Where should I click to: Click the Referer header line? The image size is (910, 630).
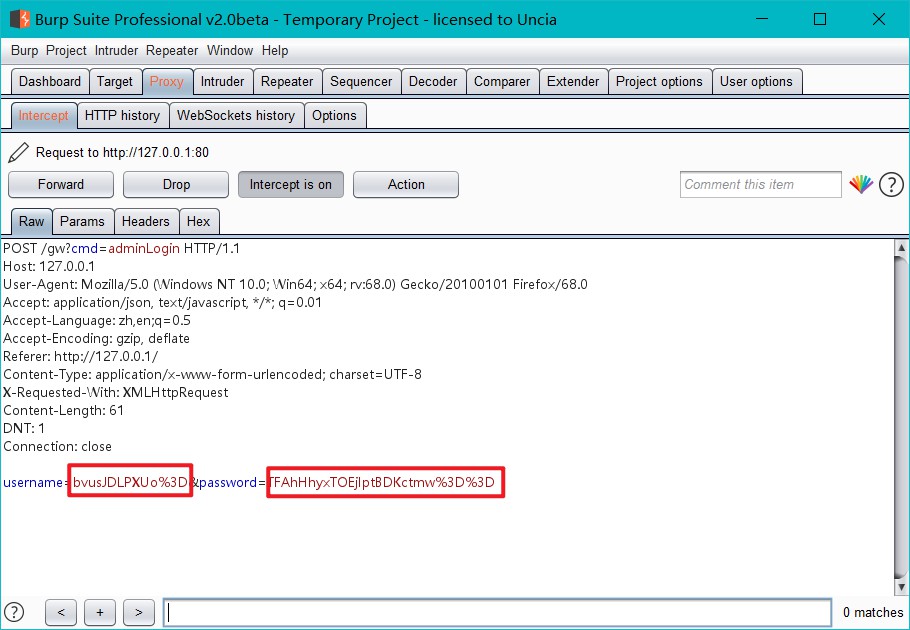(x=81, y=357)
